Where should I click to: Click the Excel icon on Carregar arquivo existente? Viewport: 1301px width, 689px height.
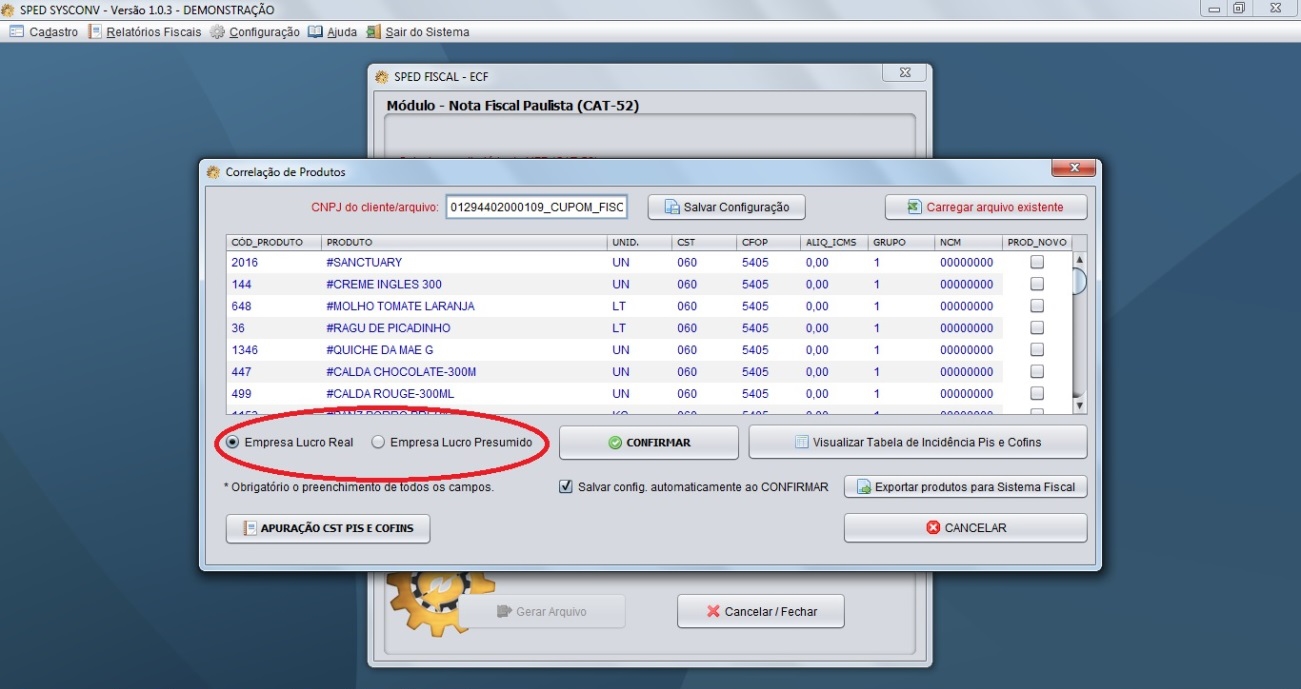pos(913,207)
